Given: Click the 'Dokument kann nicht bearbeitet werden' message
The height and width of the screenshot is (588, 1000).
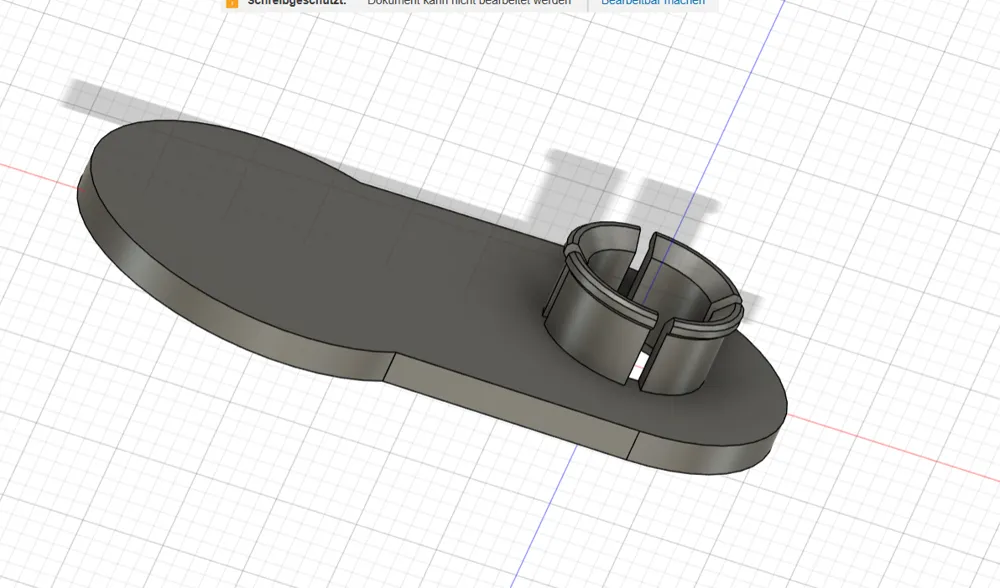Looking at the screenshot, I should [469, 3].
